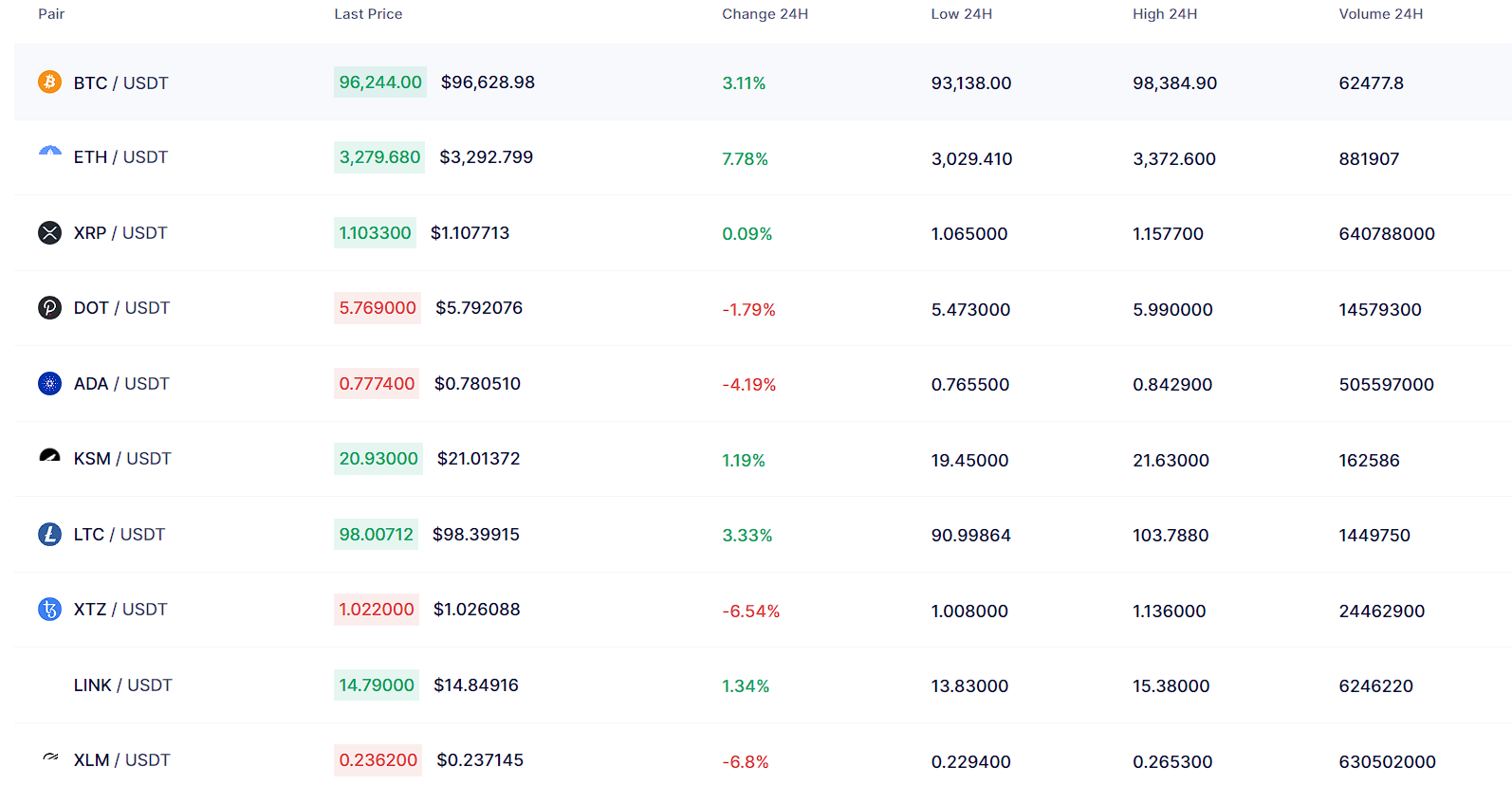Click the Bitcoin coin icon
The image size is (1512, 785).
49,82
